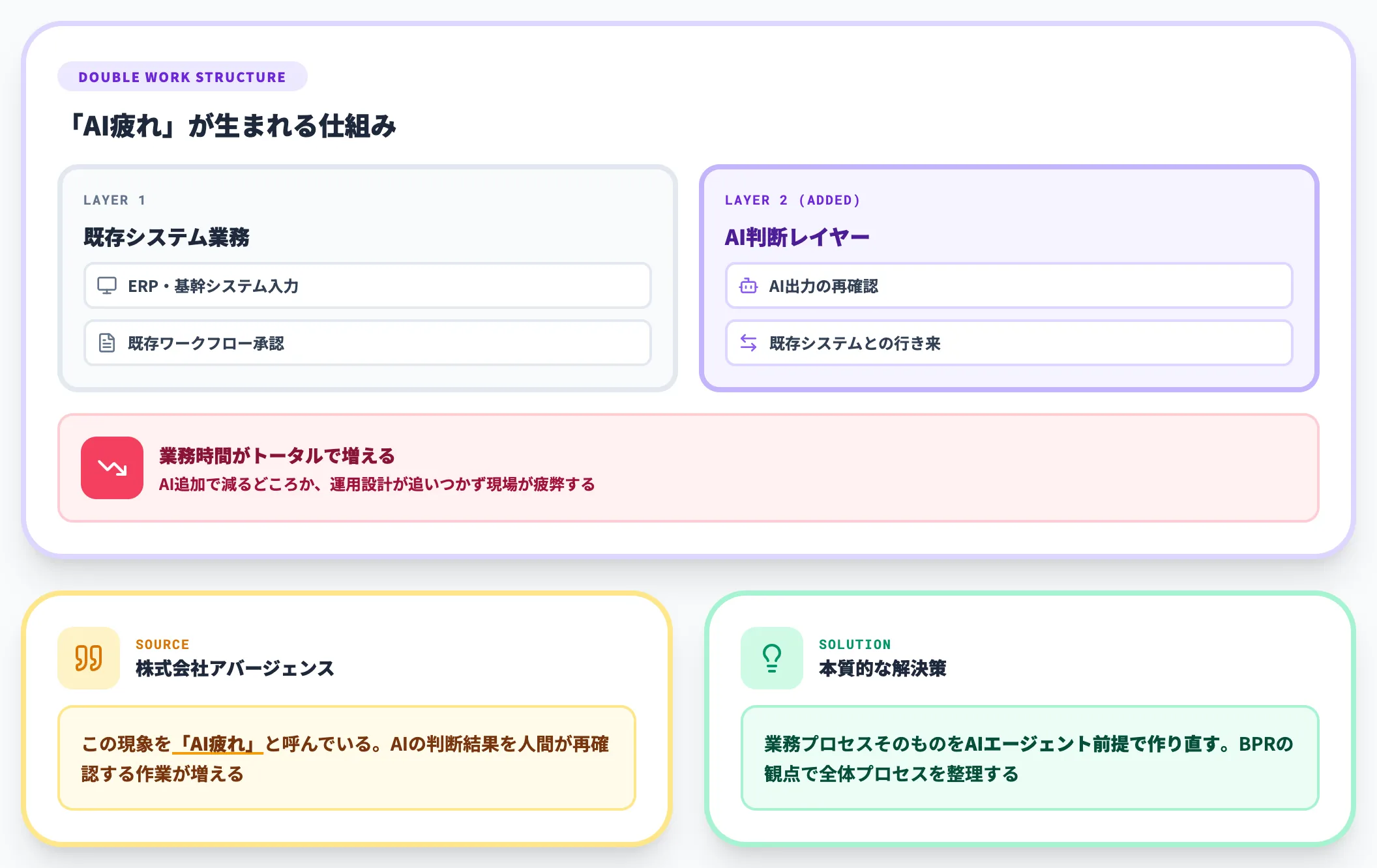Screen dimensions: 1377x868
Task: Click the heading 「AI疲れ」が生まれる仕組み
Action: [232, 126]
